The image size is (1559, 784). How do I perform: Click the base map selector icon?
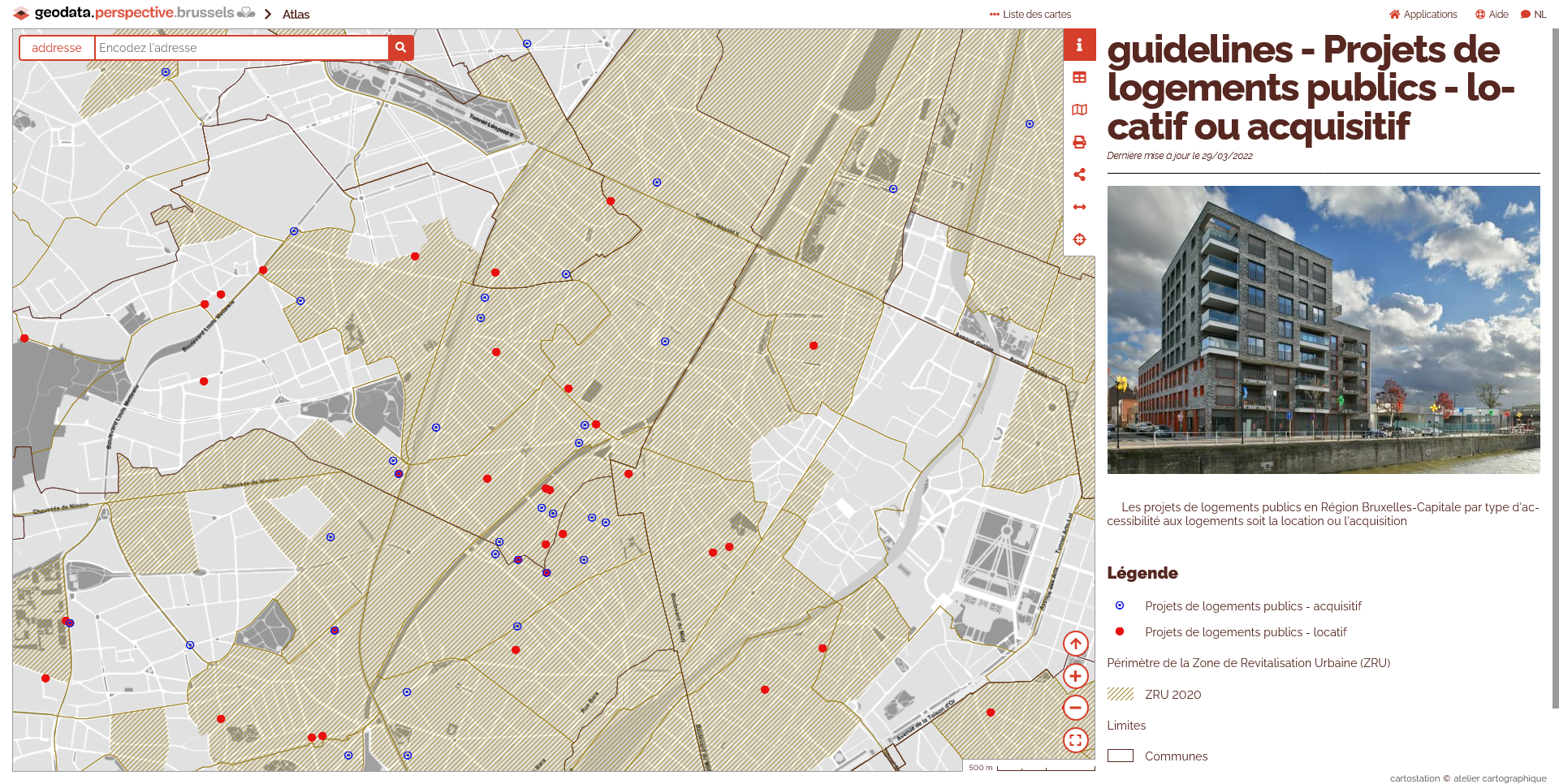[1079, 110]
